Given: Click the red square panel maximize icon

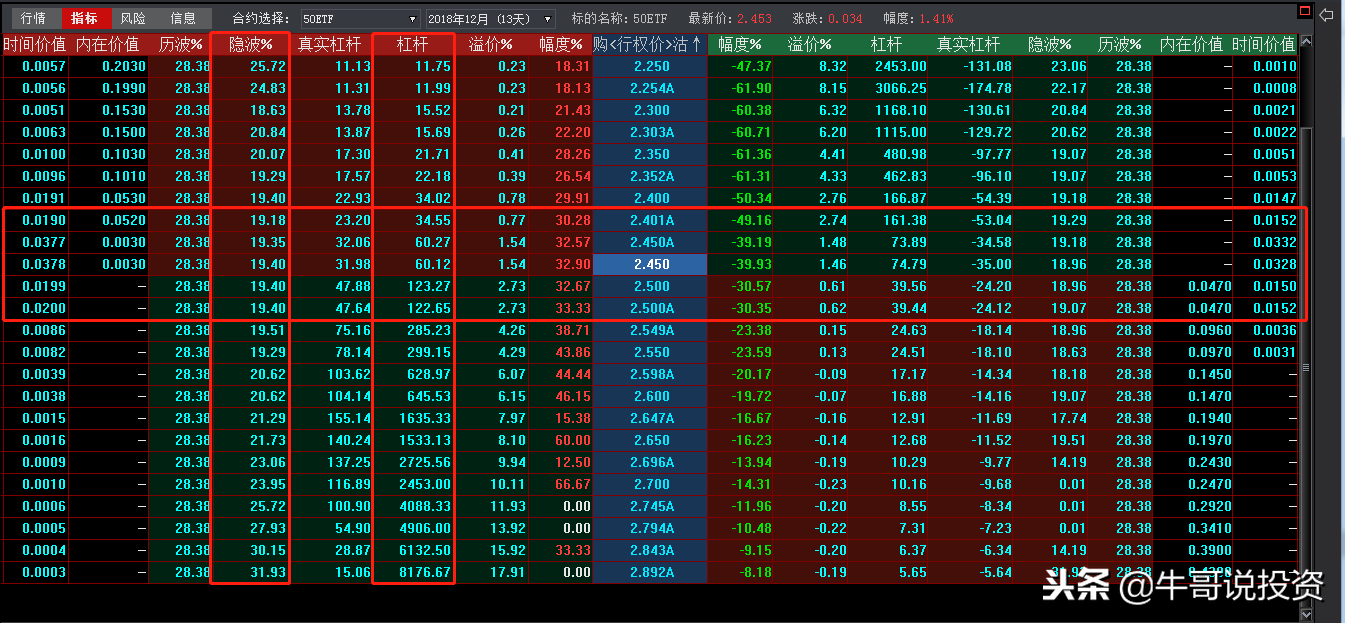Looking at the screenshot, I should pos(1303,11).
